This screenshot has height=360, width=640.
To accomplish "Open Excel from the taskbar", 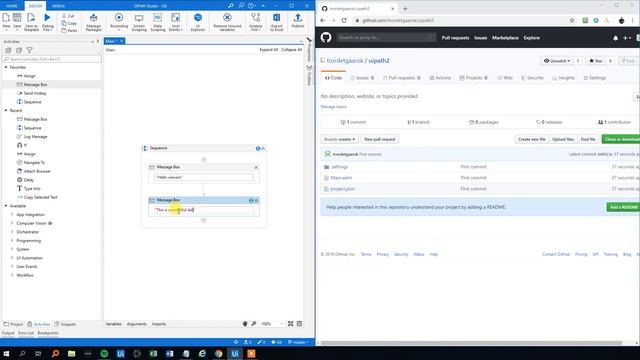I will click(153, 353).
